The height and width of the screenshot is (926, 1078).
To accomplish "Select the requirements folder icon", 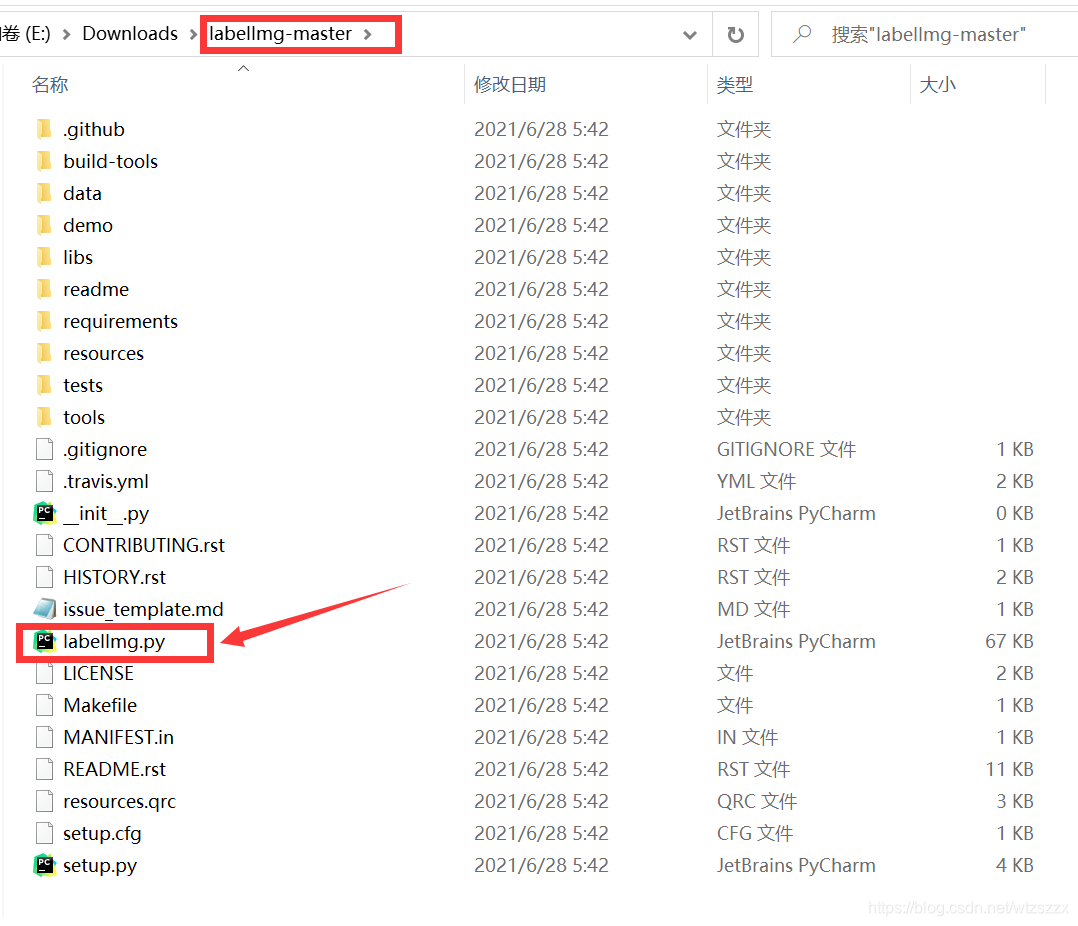I will [x=44, y=321].
